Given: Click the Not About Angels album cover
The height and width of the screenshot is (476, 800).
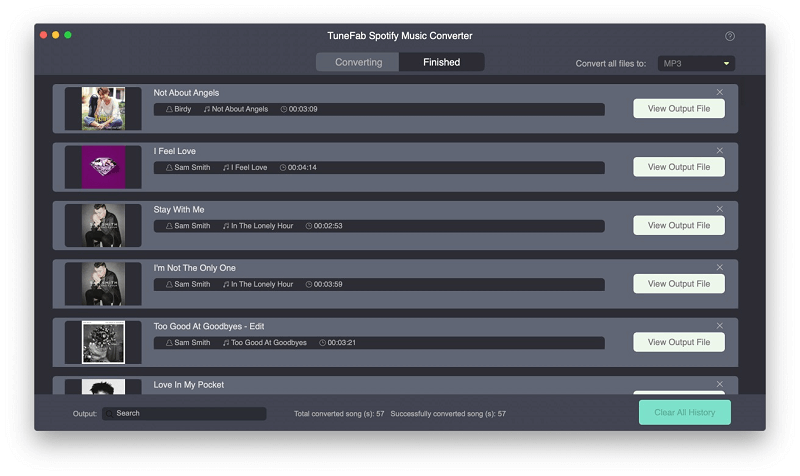Looking at the screenshot, I should tap(103, 108).
